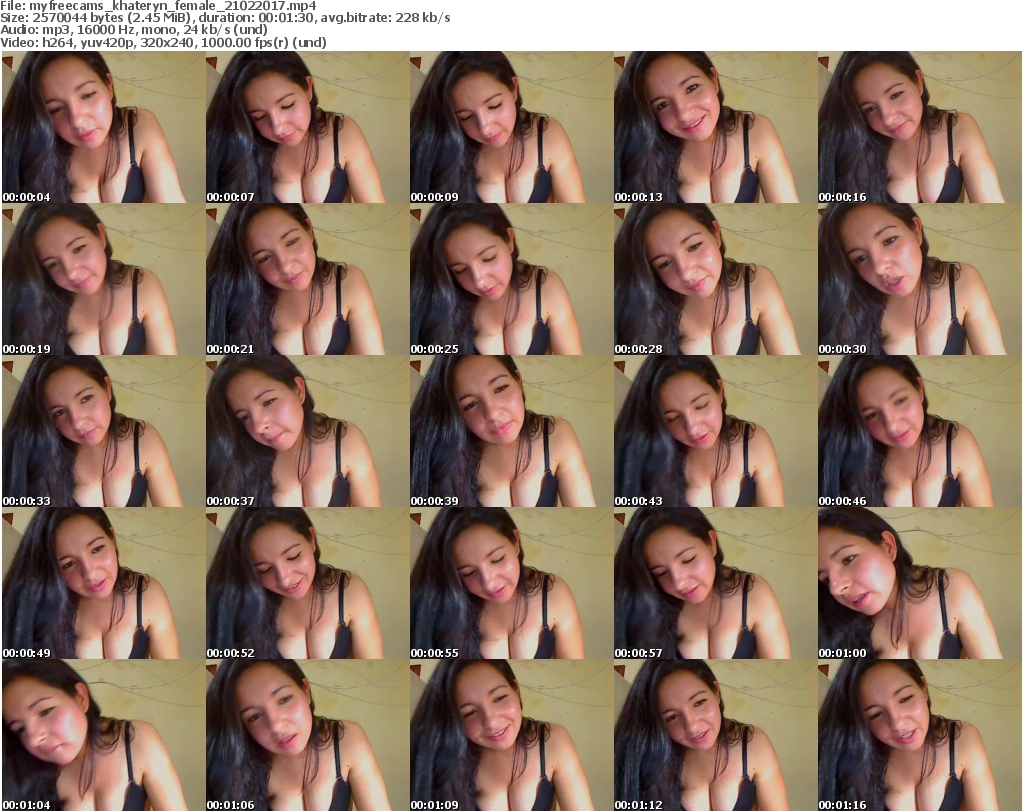Open the 00:00:21 frame

tap(308, 279)
